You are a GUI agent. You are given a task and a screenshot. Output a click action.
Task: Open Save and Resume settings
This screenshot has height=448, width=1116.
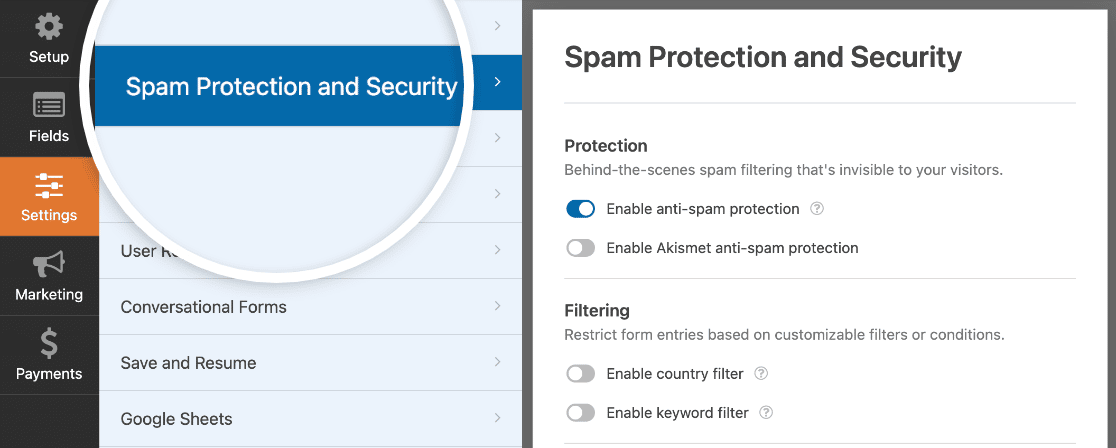click(x=189, y=363)
